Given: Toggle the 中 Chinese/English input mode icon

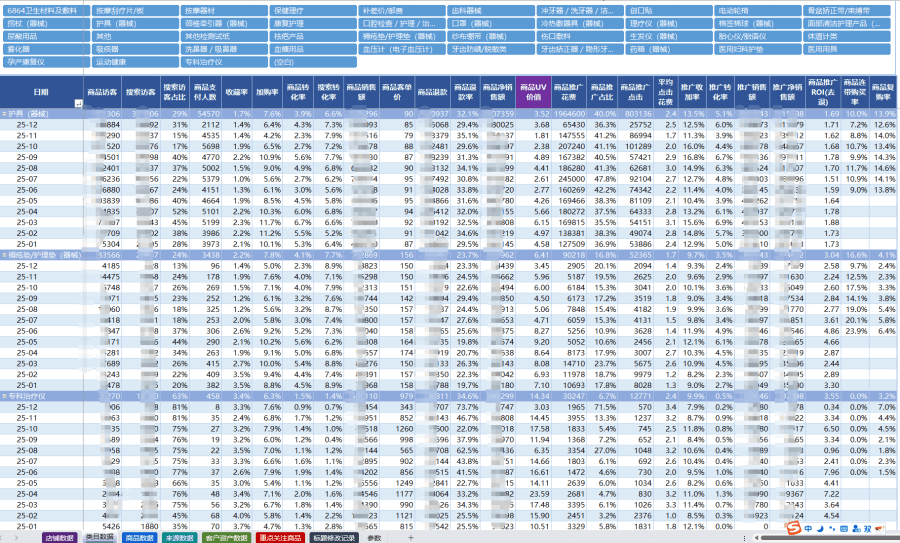Looking at the screenshot, I should coord(806,526).
